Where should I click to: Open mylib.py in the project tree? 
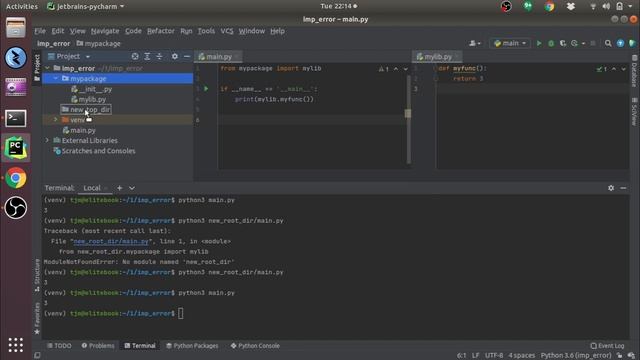89,99
